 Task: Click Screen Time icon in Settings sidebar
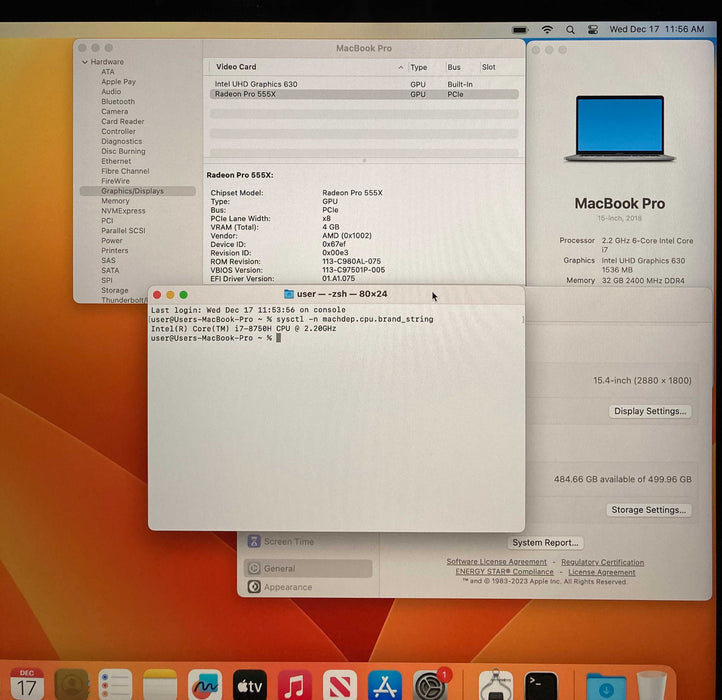pos(254,541)
